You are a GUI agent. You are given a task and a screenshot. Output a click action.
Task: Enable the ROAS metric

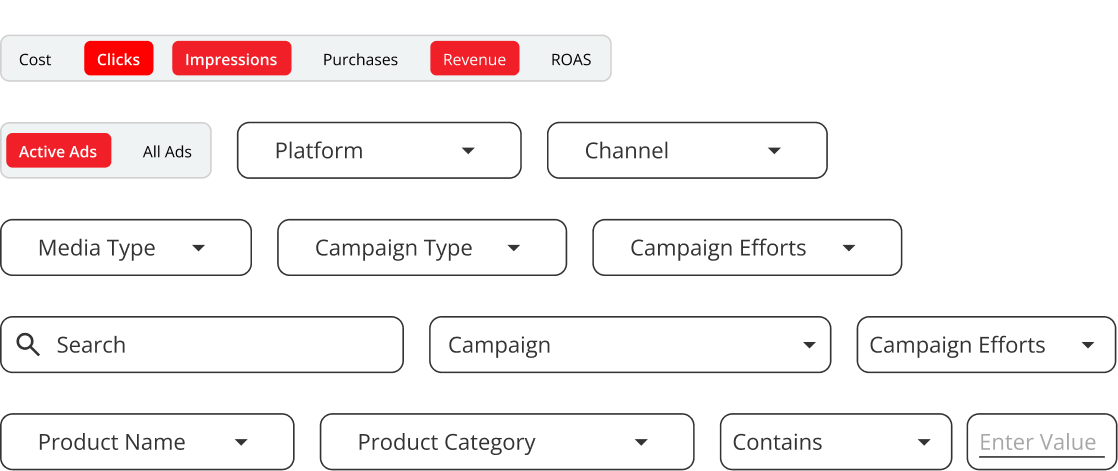[x=571, y=59]
